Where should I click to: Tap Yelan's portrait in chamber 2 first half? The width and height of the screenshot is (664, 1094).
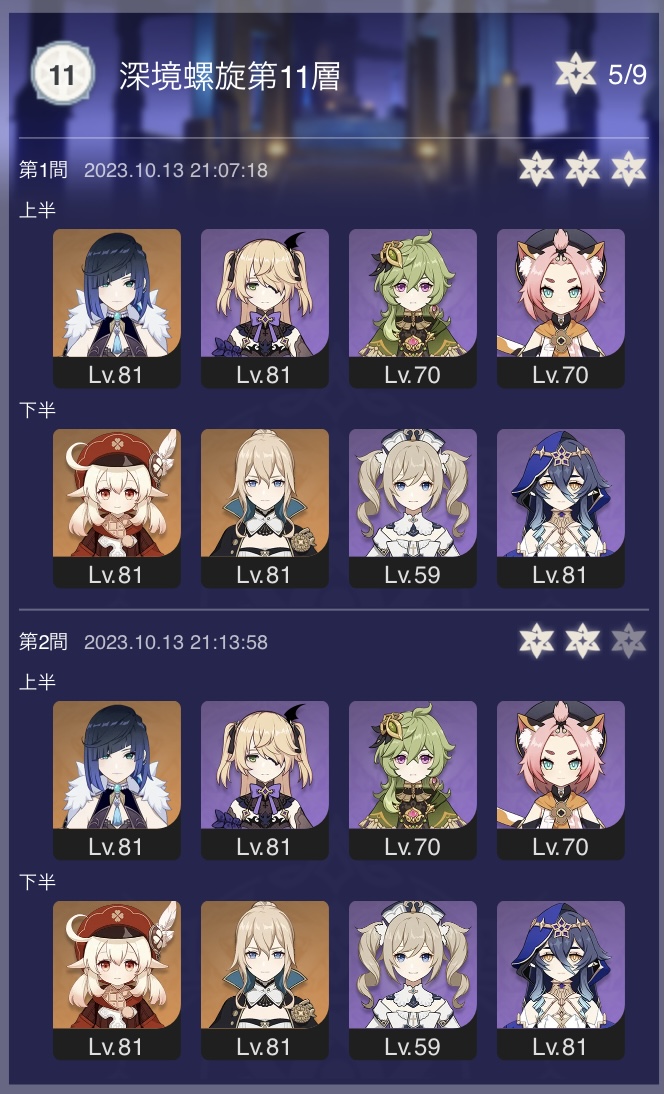click(116, 780)
